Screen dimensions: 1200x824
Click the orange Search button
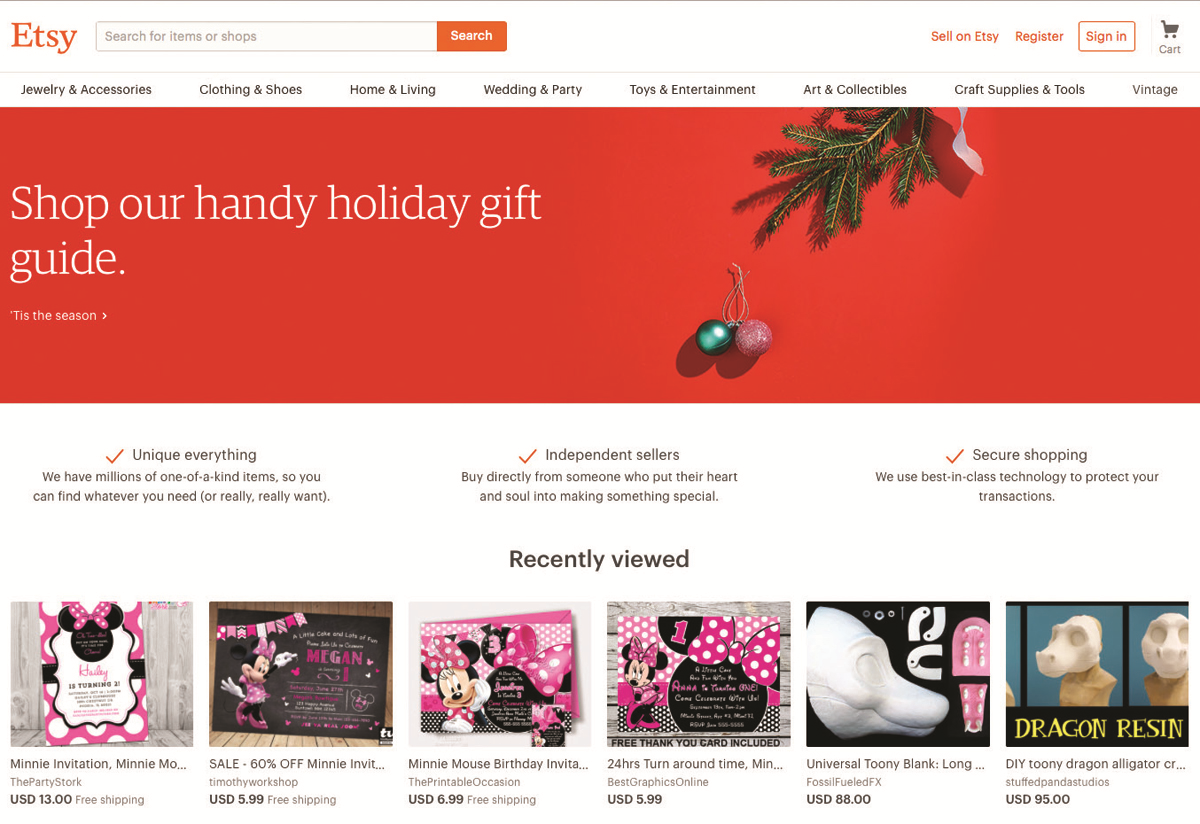click(471, 36)
